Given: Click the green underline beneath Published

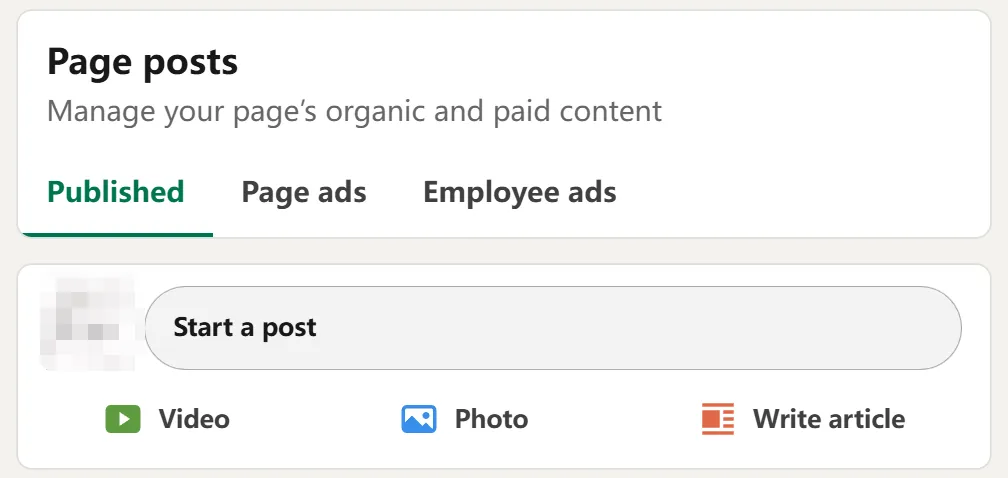Looking at the screenshot, I should pos(116,235).
